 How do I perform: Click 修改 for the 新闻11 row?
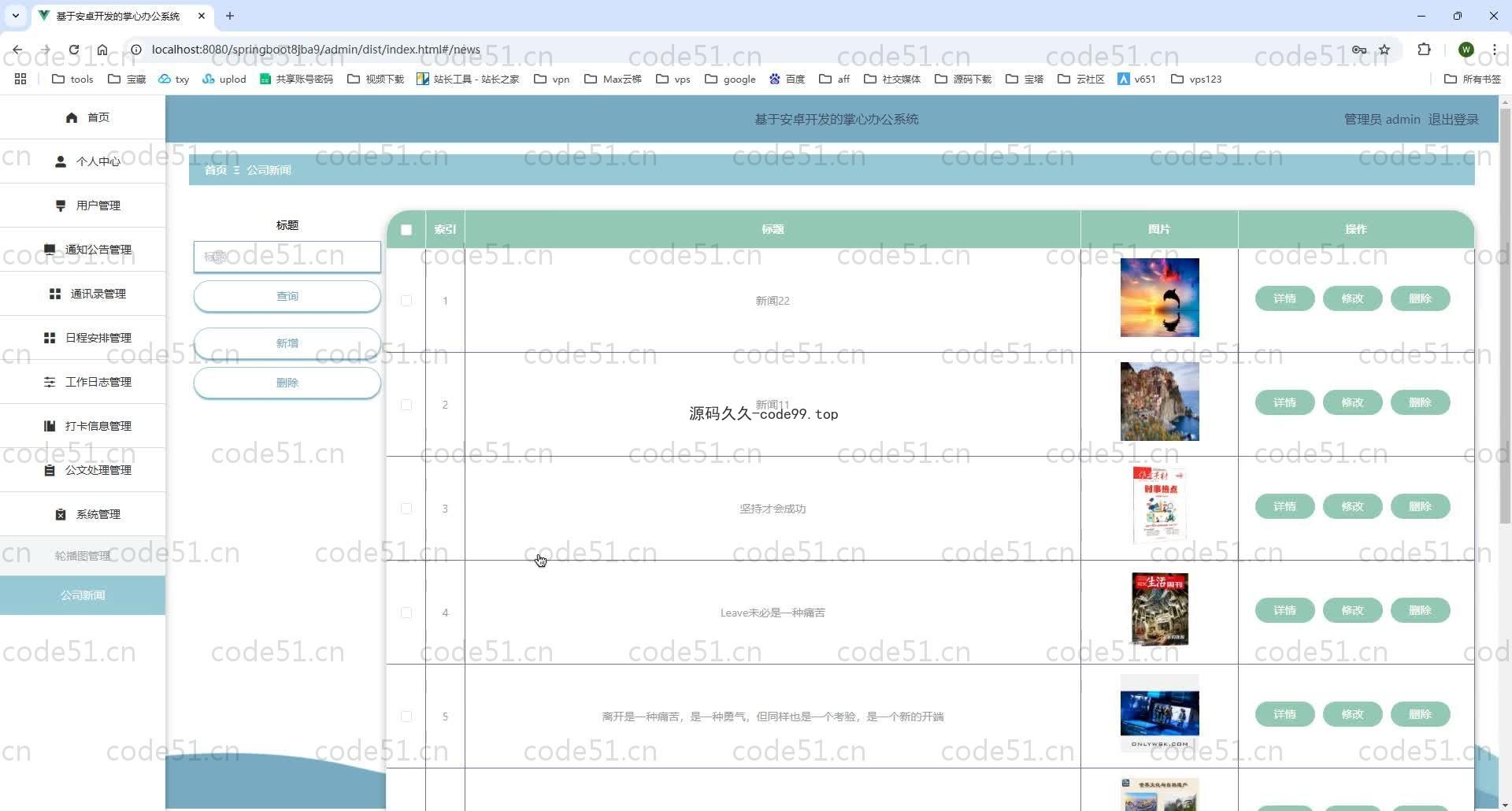tap(1352, 402)
